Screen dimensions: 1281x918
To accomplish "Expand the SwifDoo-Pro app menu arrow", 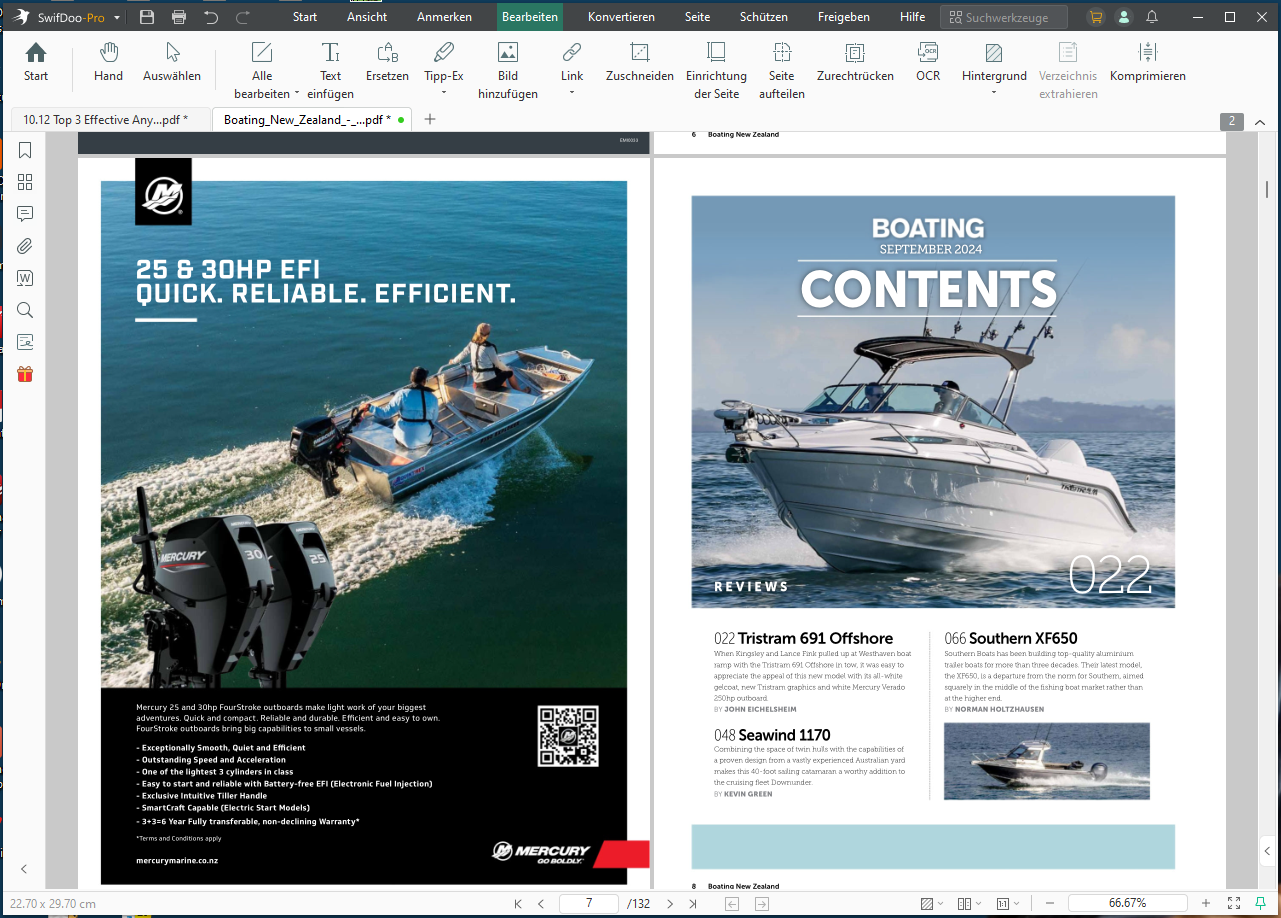I will pyautogui.click(x=117, y=18).
